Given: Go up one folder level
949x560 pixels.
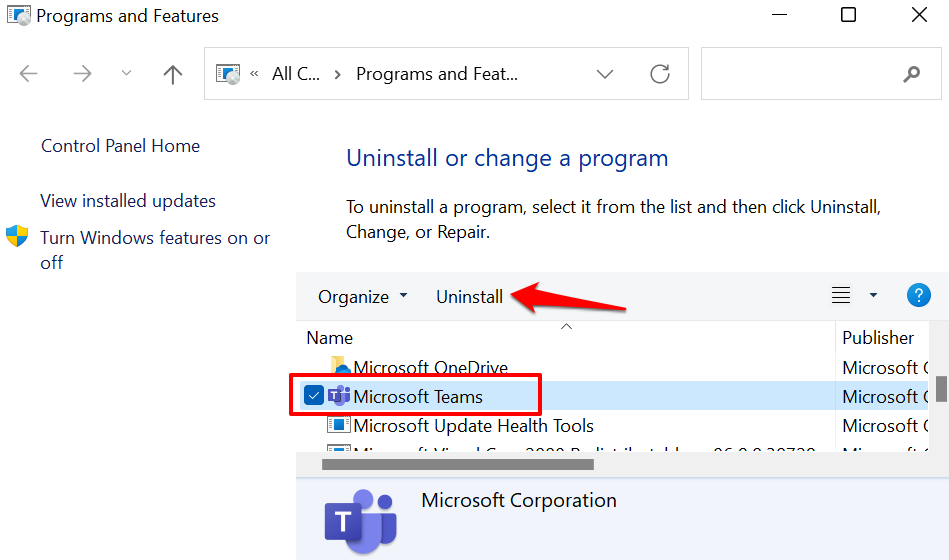Looking at the screenshot, I should (173, 74).
